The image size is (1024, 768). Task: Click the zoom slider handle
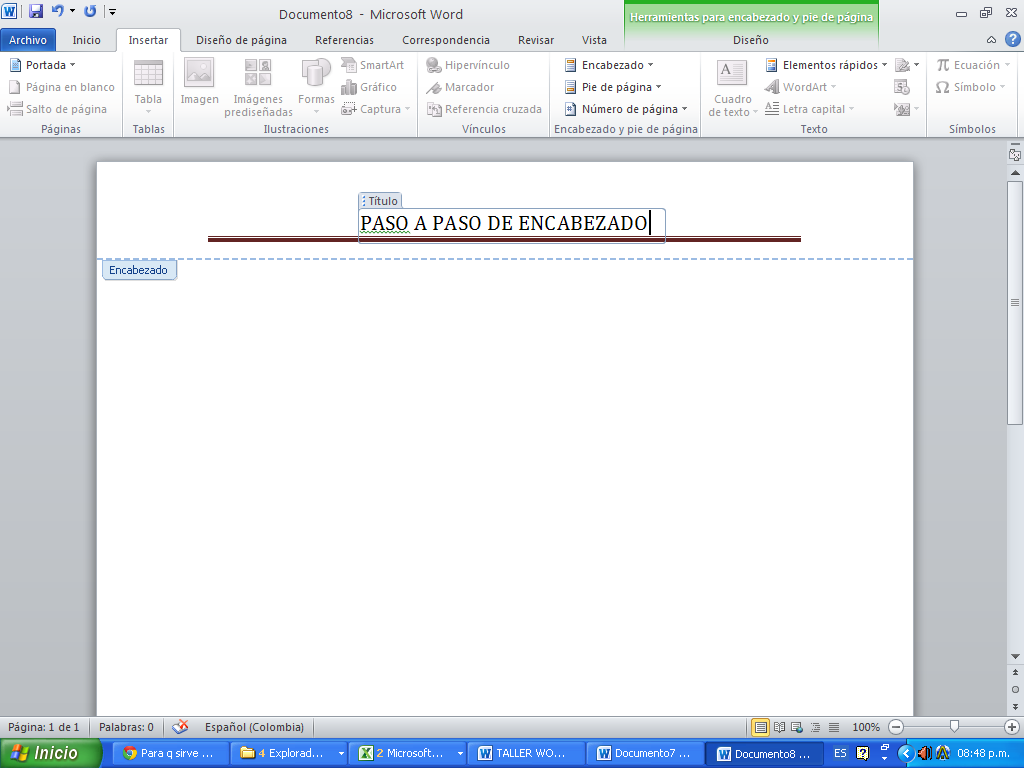pos(954,726)
